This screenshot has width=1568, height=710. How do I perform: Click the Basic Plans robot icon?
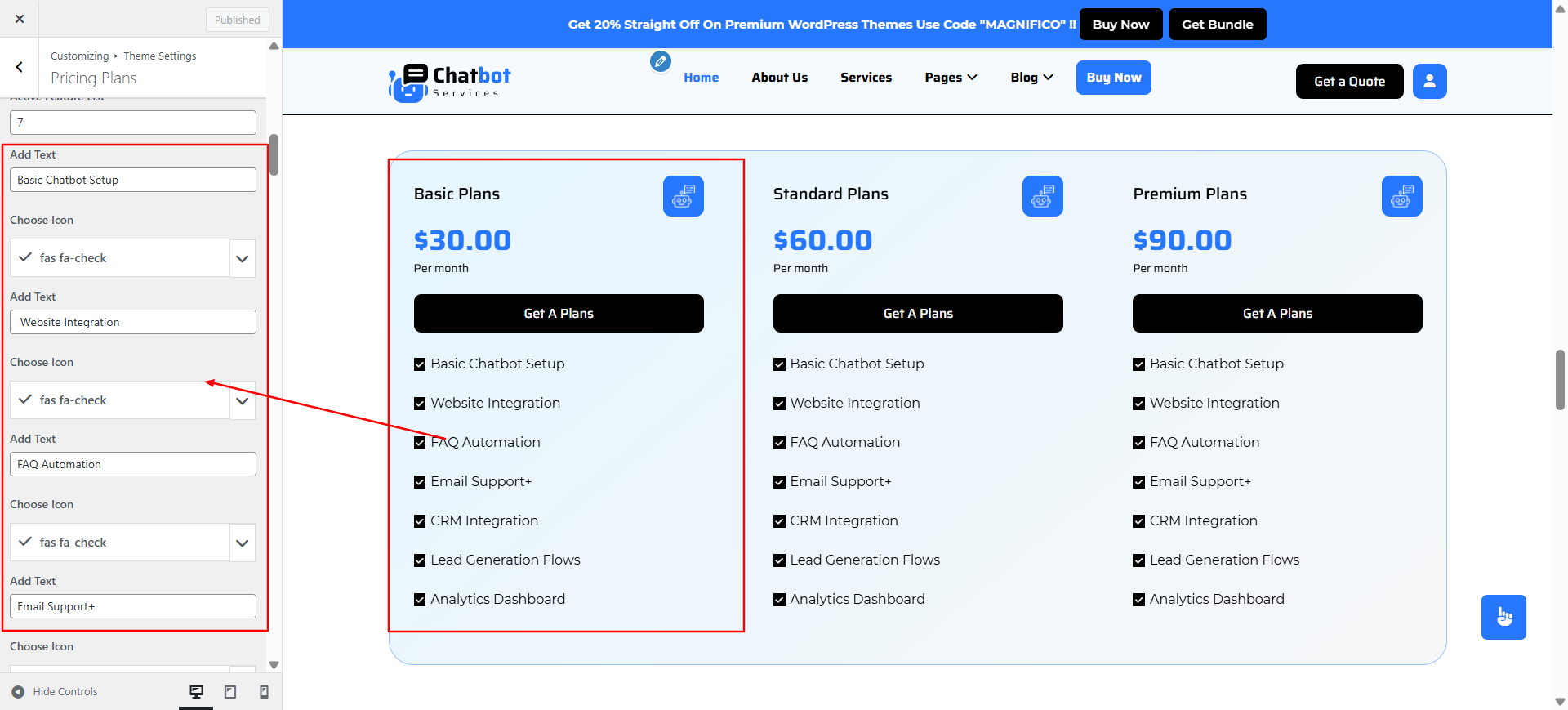click(684, 196)
